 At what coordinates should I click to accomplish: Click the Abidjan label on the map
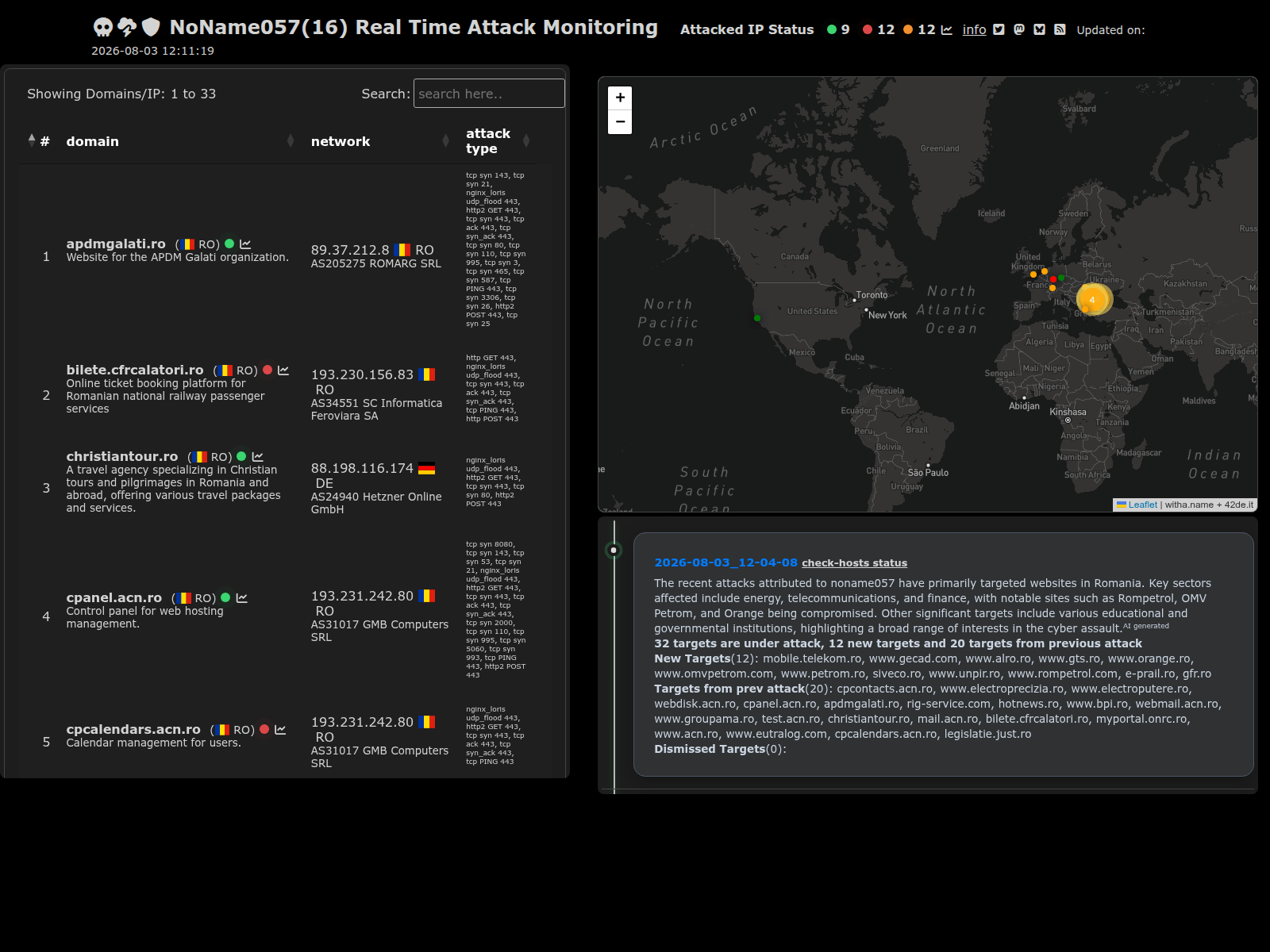pos(1024,406)
